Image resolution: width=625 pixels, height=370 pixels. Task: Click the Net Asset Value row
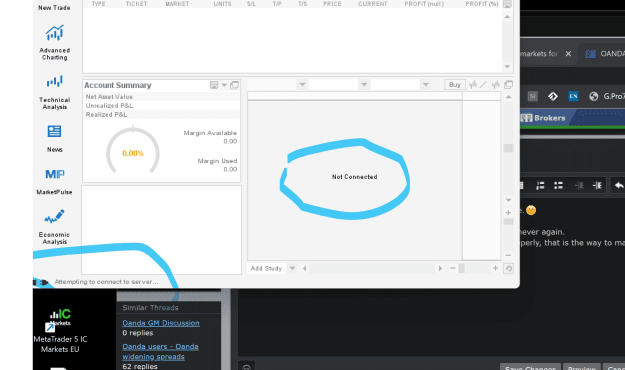[161, 97]
